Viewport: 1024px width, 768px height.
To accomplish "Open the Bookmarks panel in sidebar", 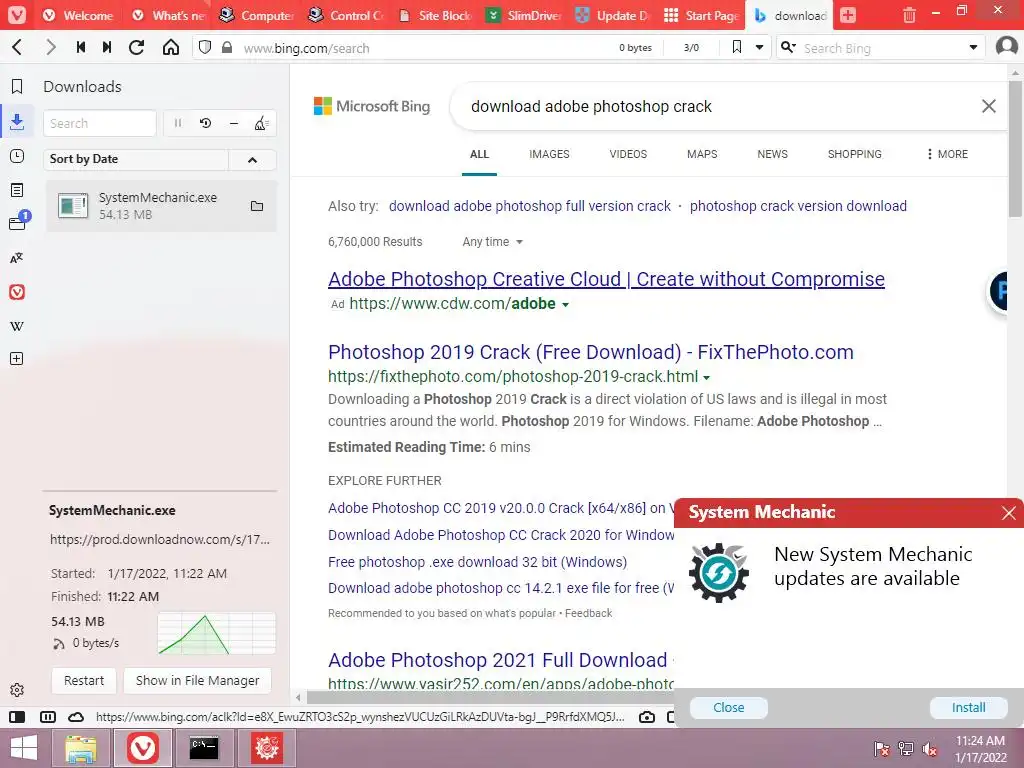I will tap(17, 86).
